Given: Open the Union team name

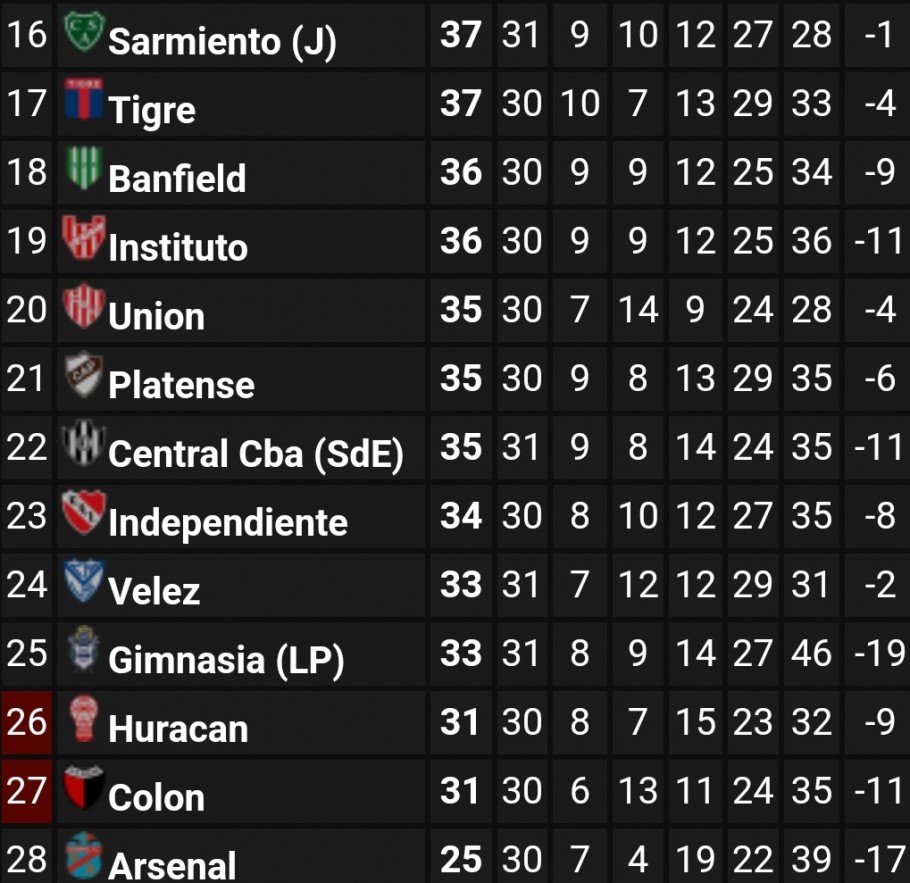Looking at the screenshot, I should [156, 316].
